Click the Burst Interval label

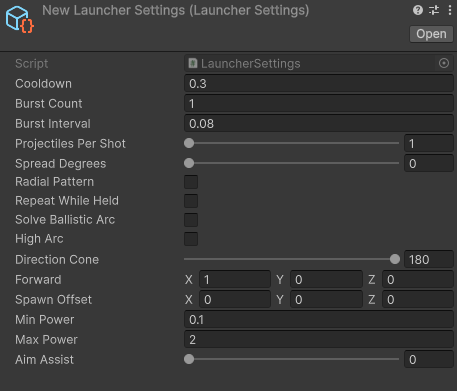(x=53, y=123)
